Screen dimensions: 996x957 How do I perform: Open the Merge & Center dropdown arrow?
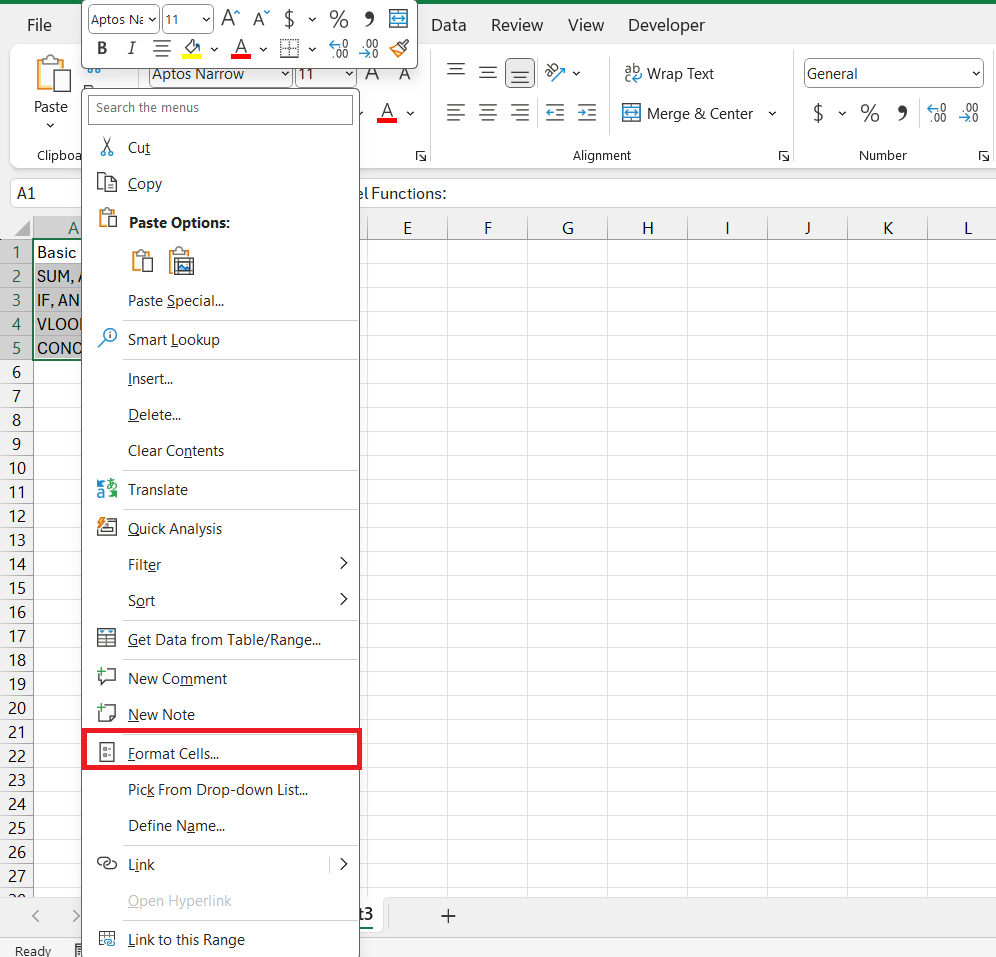(x=772, y=113)
